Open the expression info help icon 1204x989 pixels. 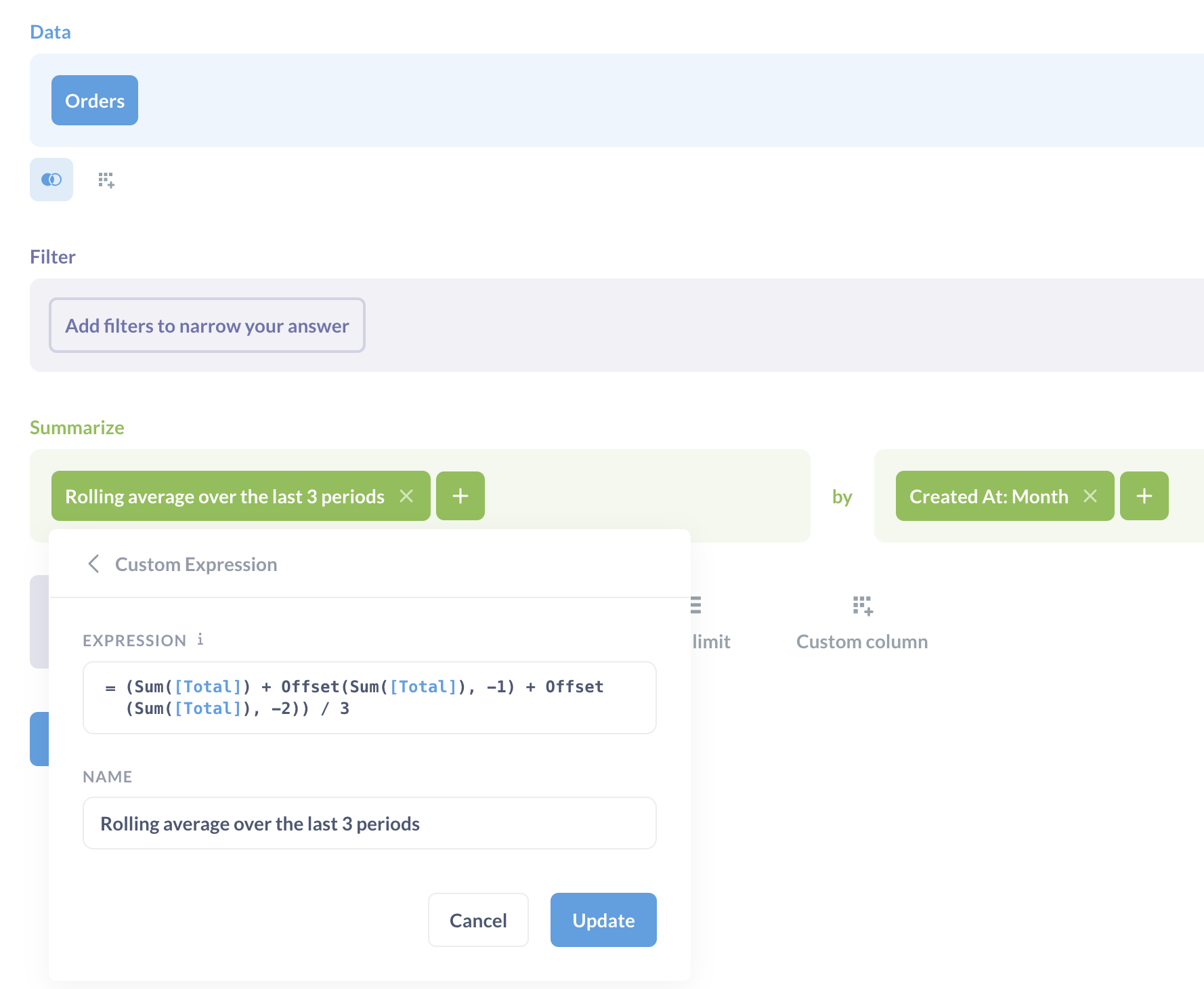pyautogui.click(x=200, y=639)
